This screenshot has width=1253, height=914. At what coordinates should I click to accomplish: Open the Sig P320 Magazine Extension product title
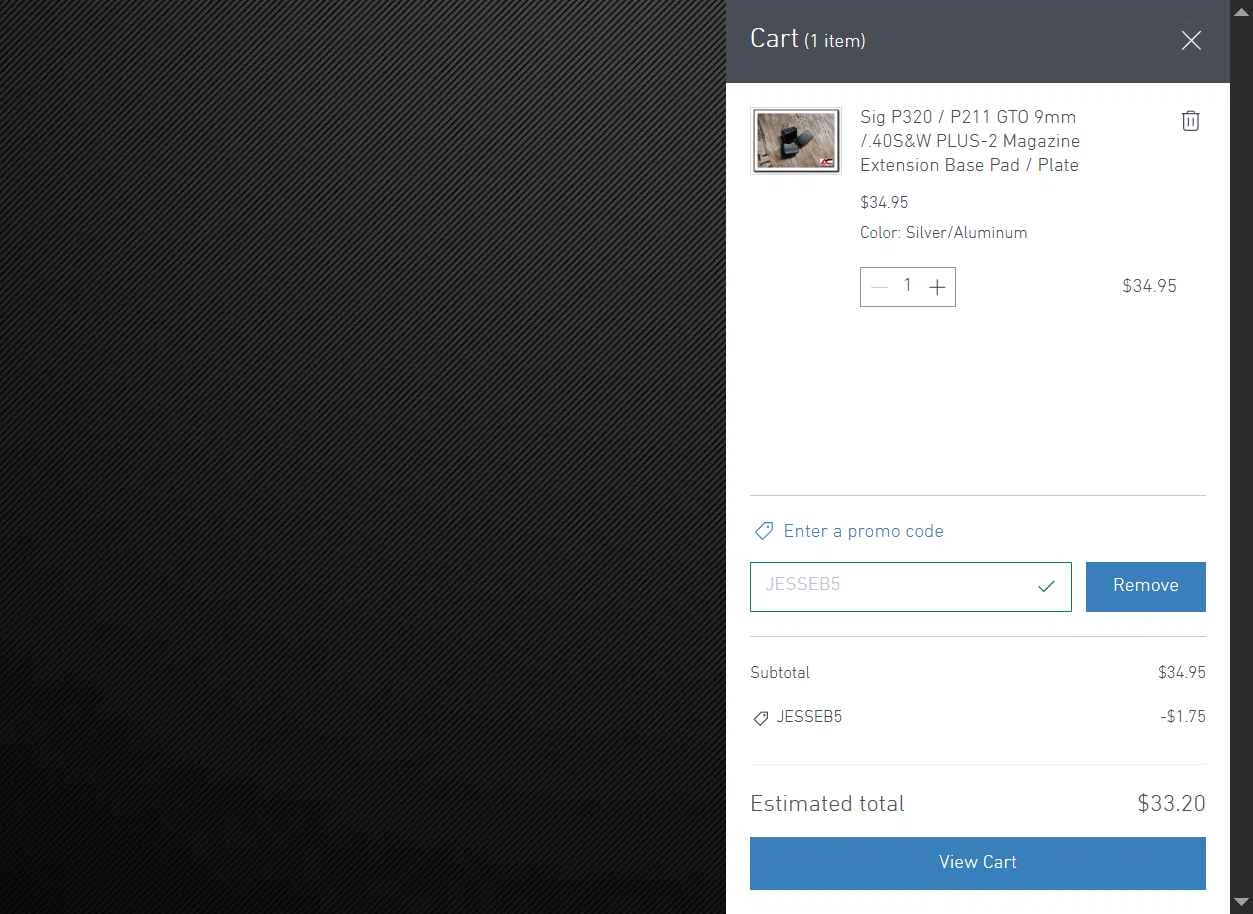click(970, 141)
